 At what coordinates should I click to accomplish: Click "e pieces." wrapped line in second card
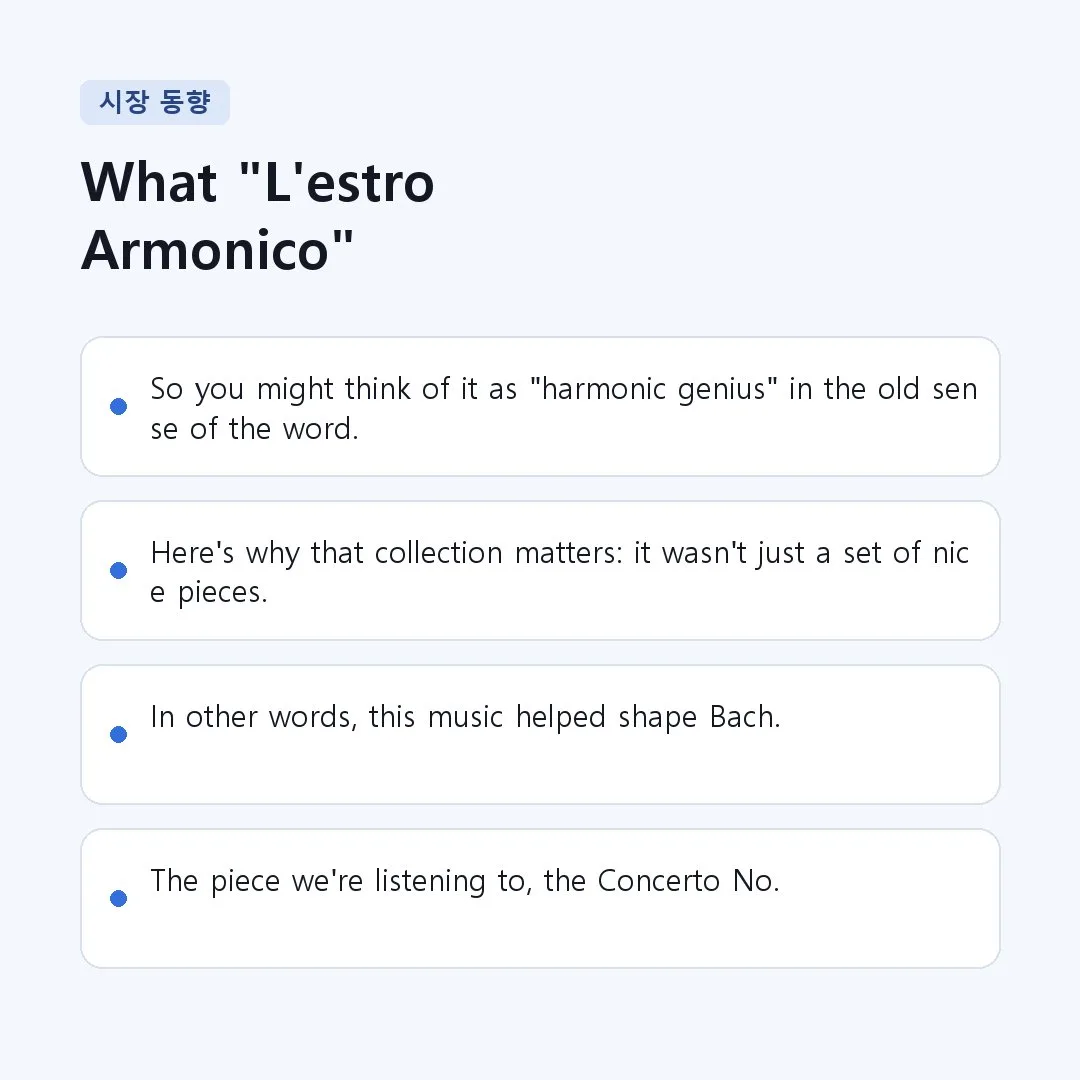209,593
